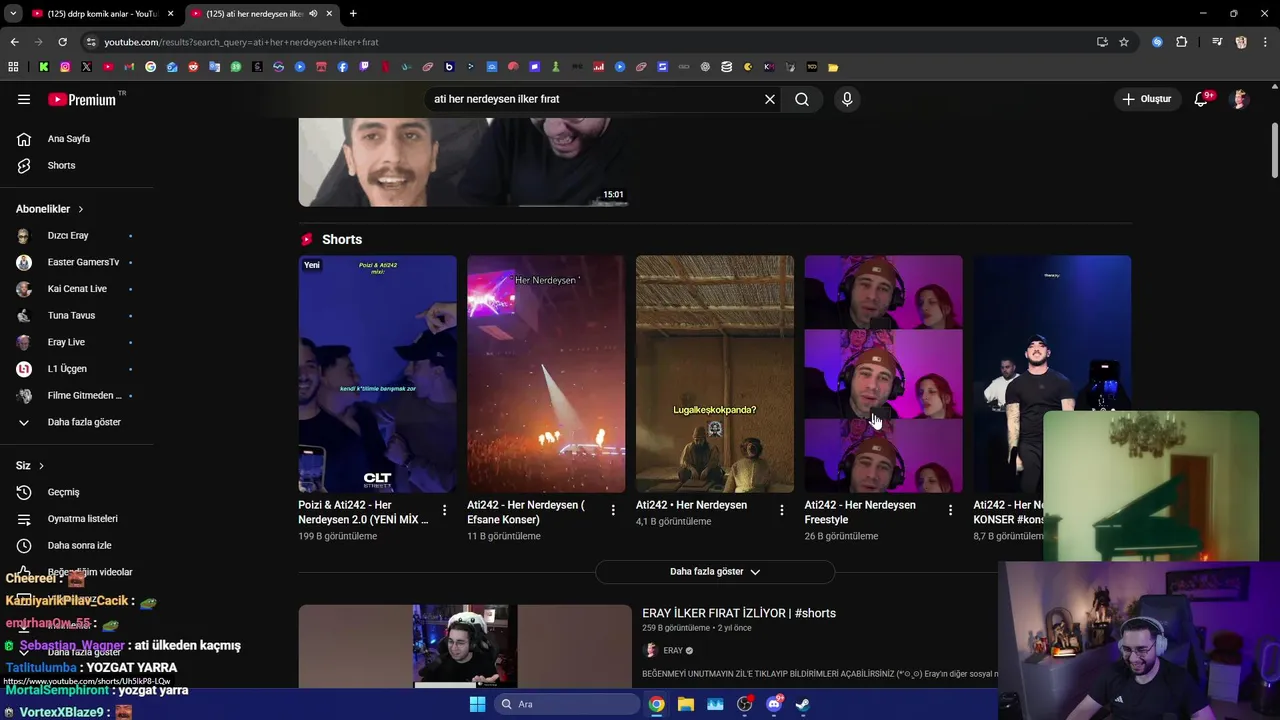Click the Oluştur create button
The width and height of the screenshot is (1280, 720).
click(1146, 99)
